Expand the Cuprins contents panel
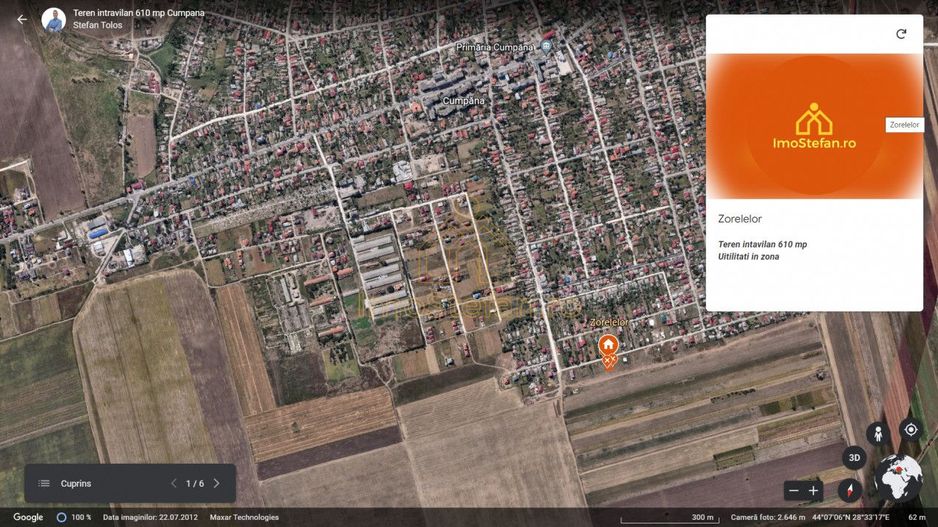The height and width of the screenshot is (527, 938). click(x=76, y=484)
